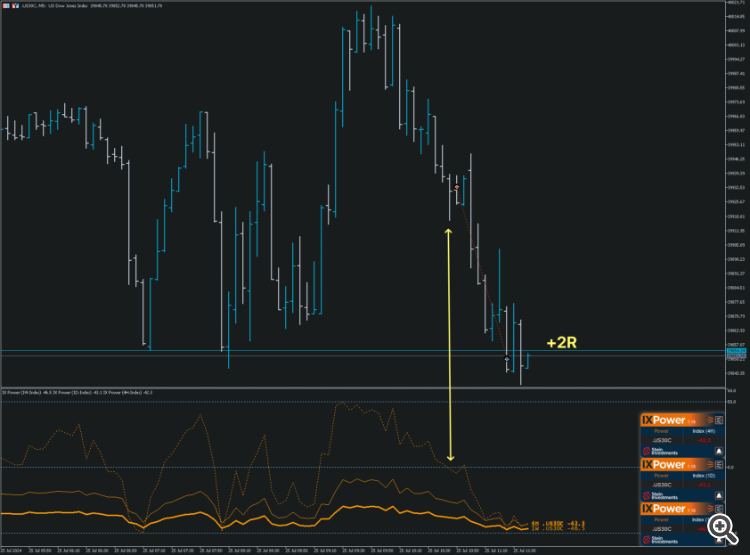Click the -43.1 value in Index (1D) panel
Screen dimensions: 750x555
pos(704,485)
